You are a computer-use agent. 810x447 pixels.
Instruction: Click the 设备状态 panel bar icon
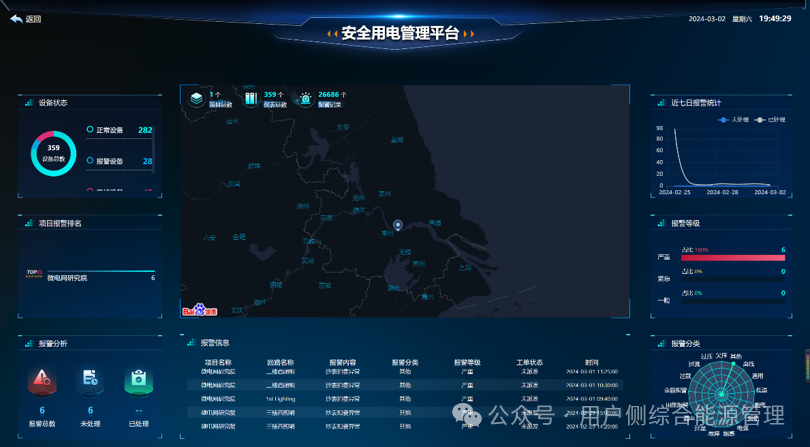29,103
